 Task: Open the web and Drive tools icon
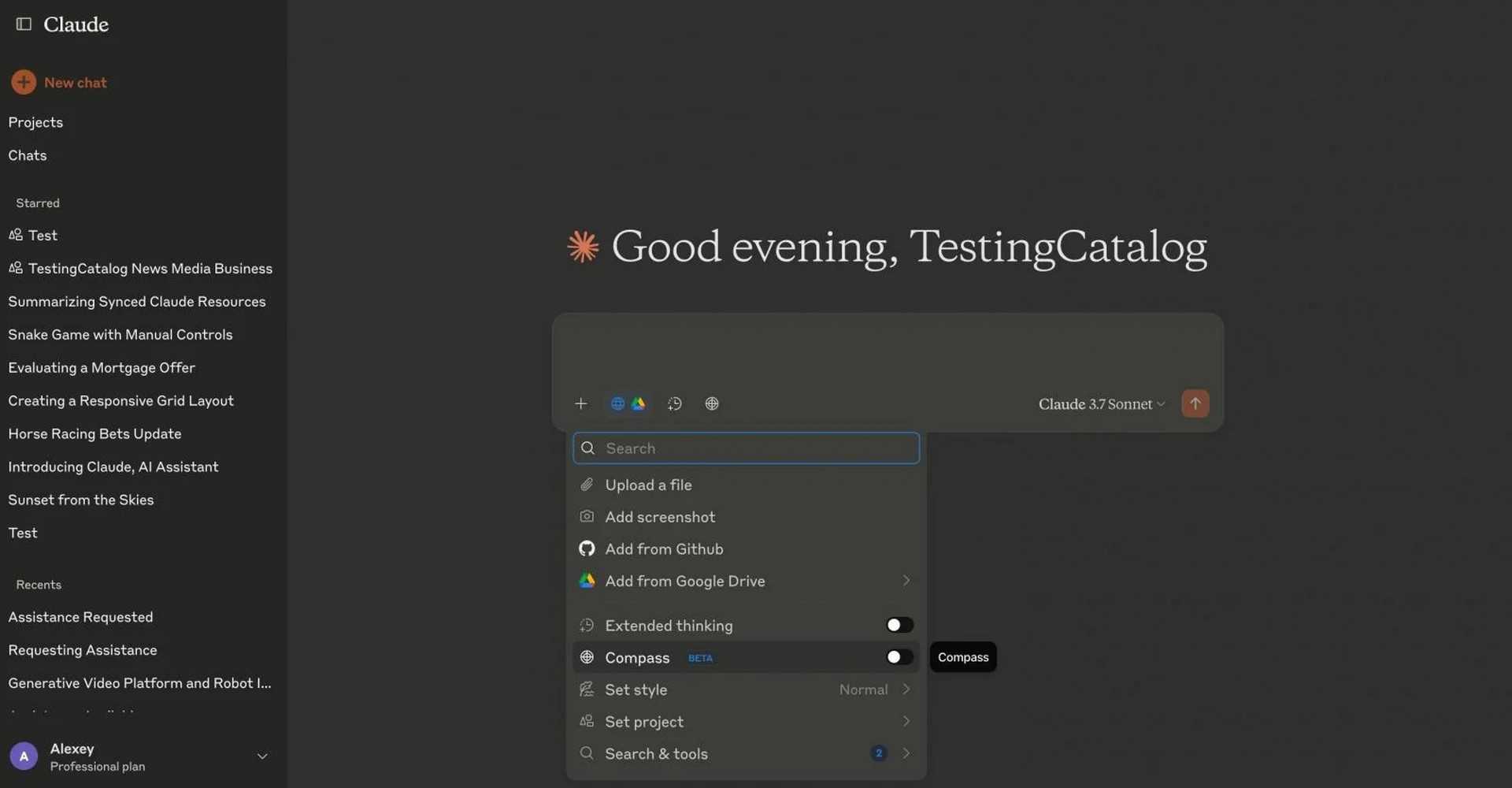pos(628,403)
